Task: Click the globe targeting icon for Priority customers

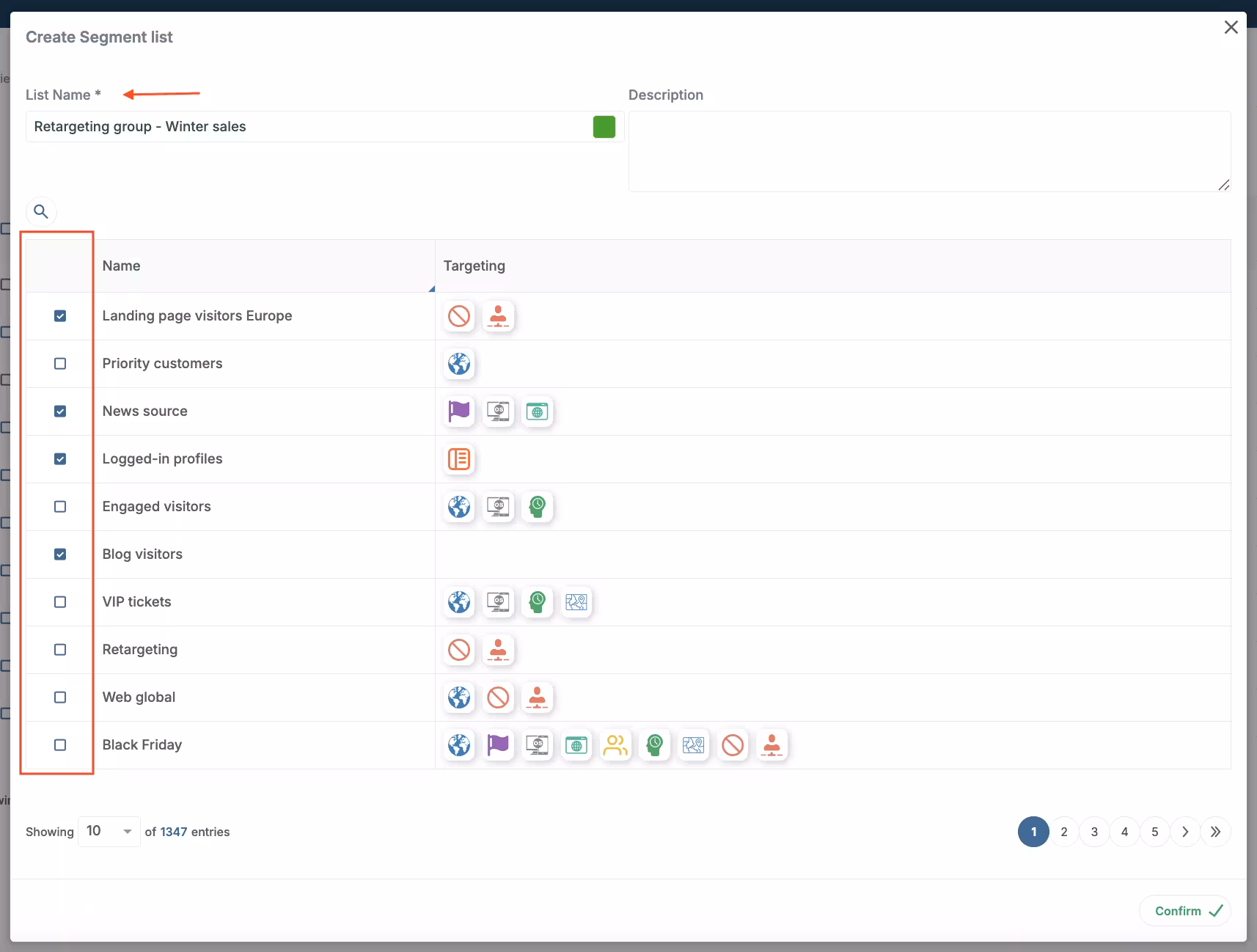Action: [x=459, y=364]
